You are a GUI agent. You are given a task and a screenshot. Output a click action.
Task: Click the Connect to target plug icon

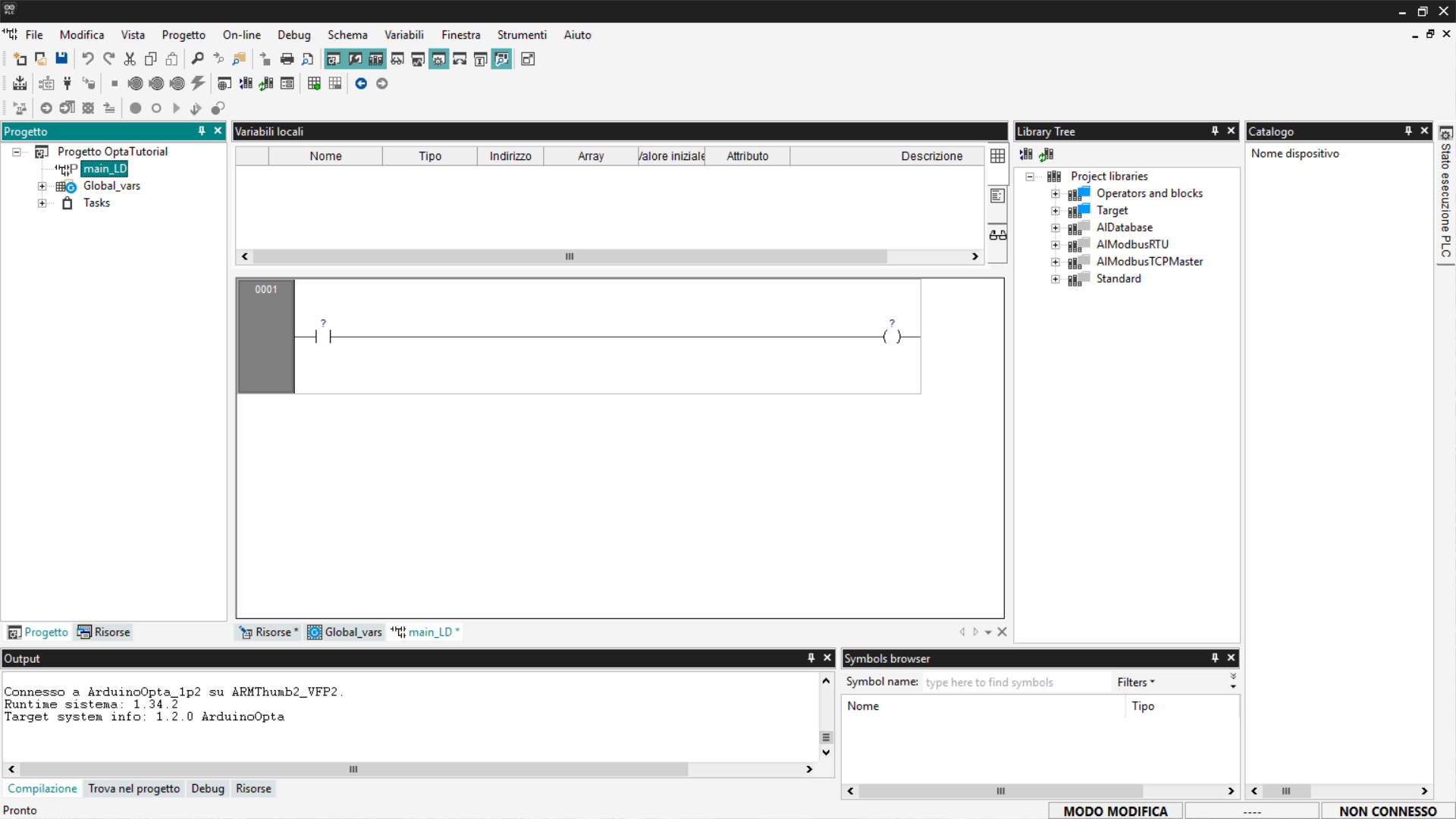(x=67, y=83)
